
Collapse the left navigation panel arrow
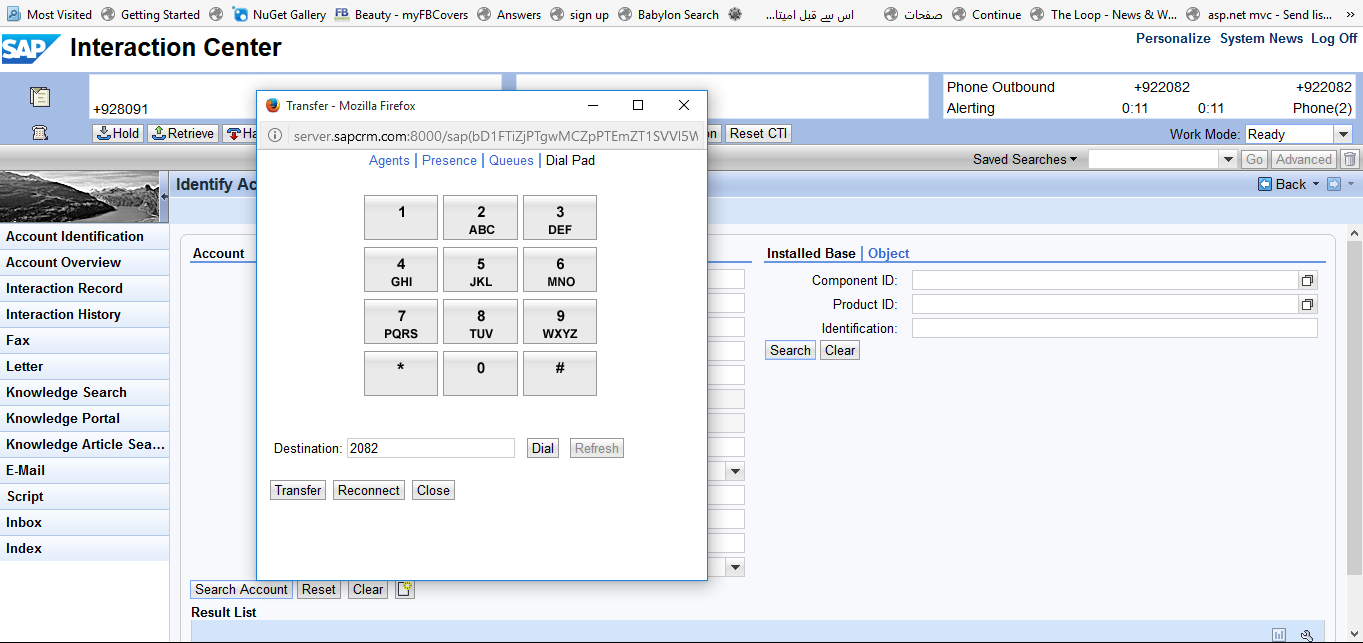pyautogui.click(x=164, y=197)
